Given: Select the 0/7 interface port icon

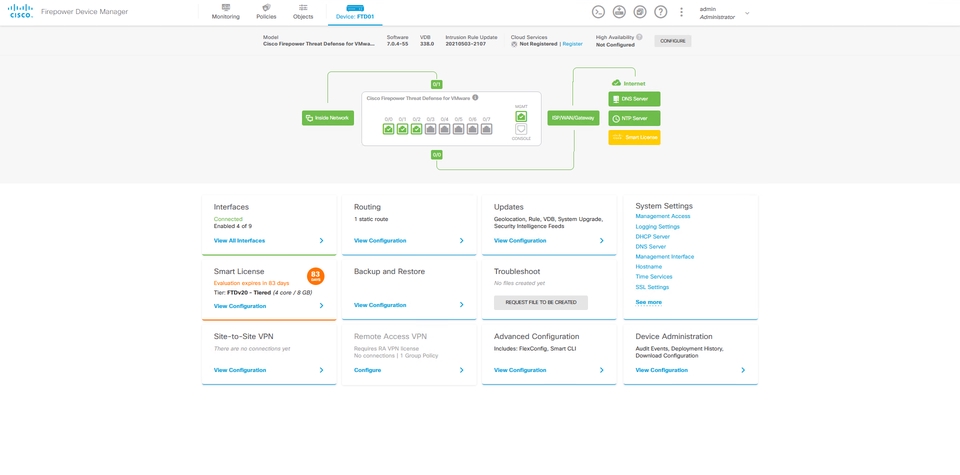Looking at the screenshot, I should click(487, 129).
